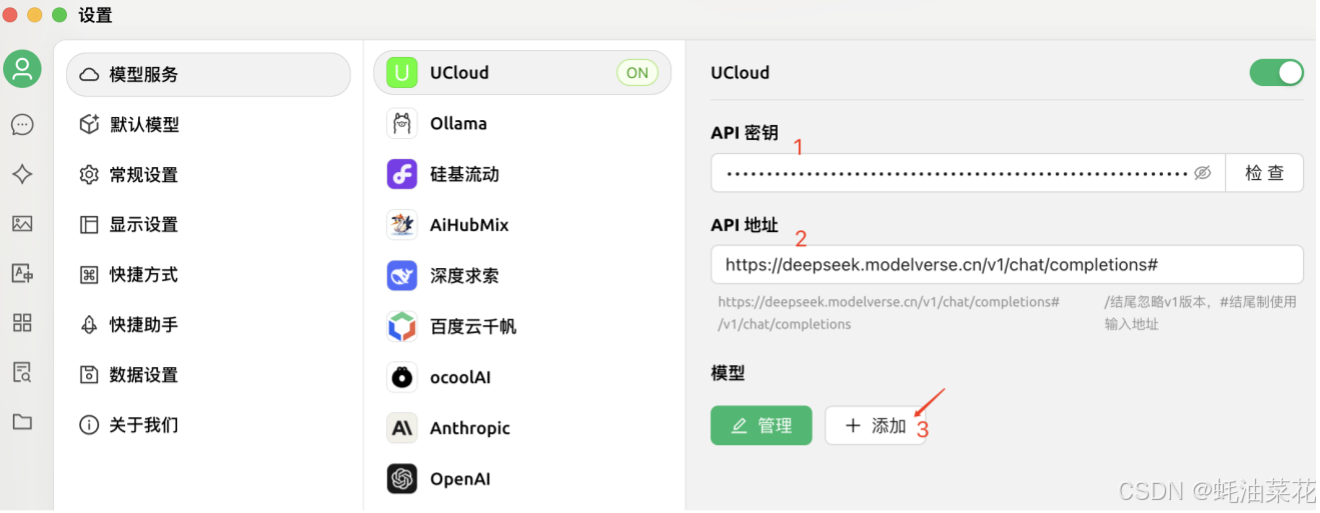Click the macOS yellow minimize button
The height and width of the screenshot is (513, 1320).
pyautogui.click(x=35, y=16)
